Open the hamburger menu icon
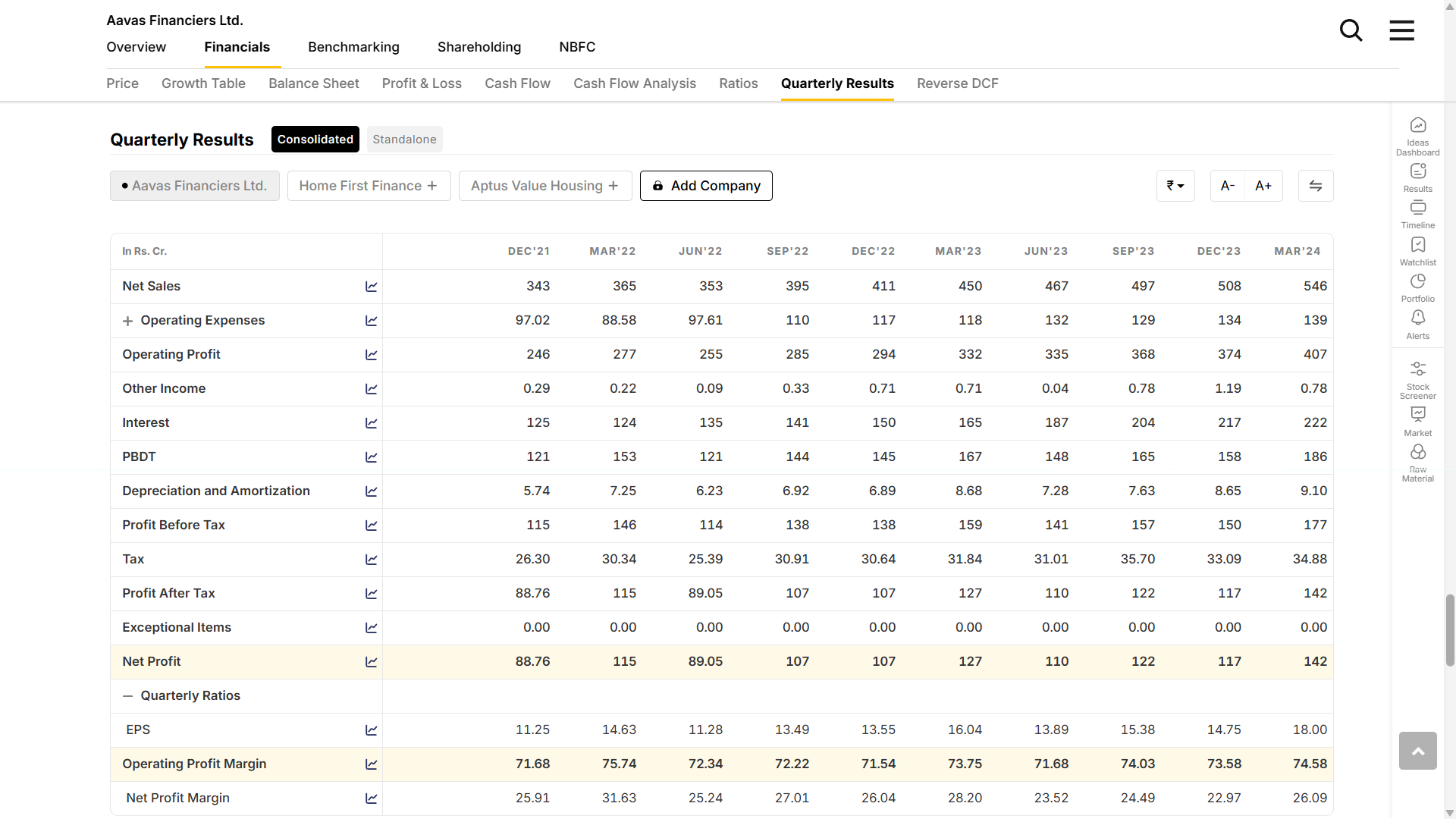The width and height of the screenshot is (1456, 819). point(1401,31)
